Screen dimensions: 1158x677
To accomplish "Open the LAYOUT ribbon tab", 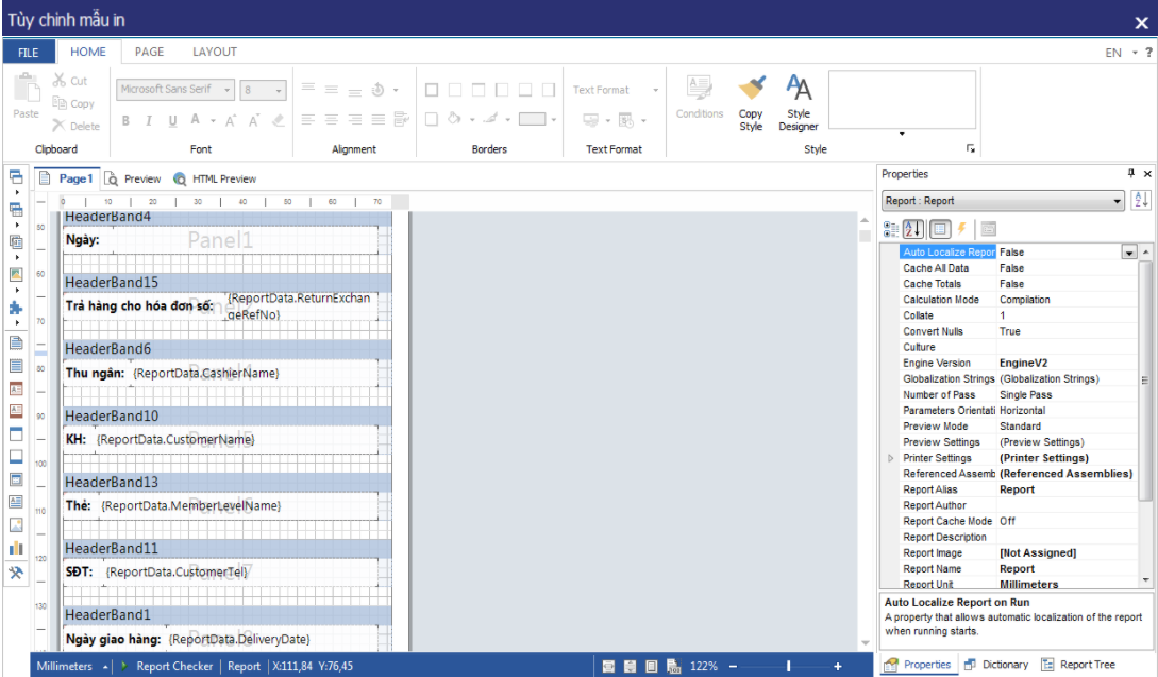I will click(215, 52).
